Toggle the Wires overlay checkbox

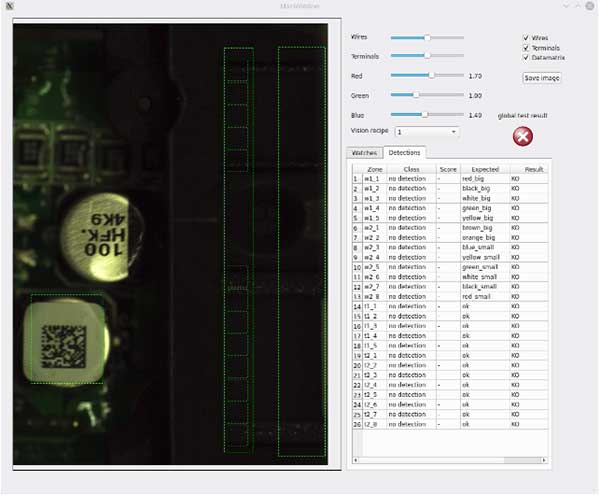526,37
